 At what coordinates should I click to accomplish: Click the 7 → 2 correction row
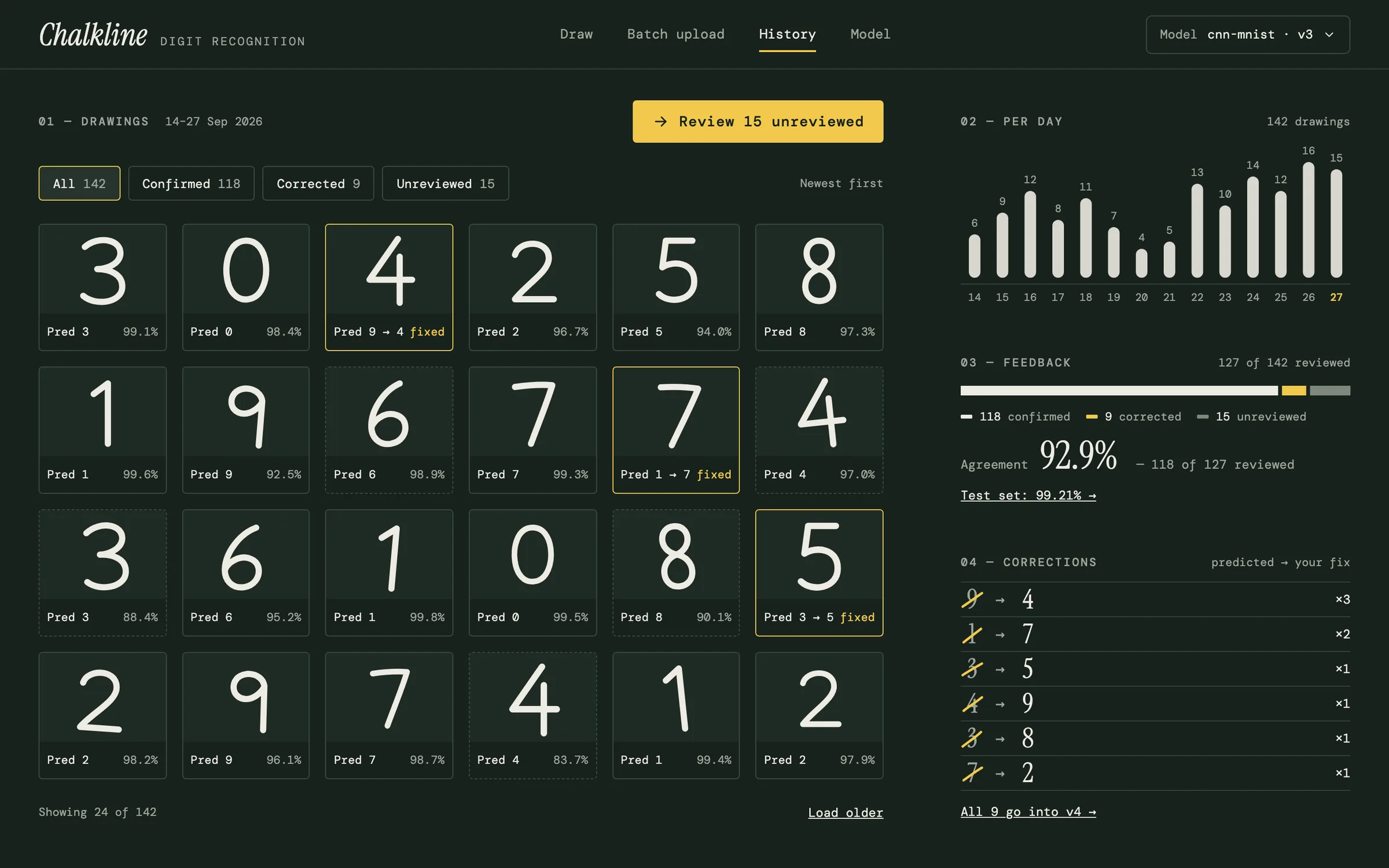tap(1155, 773)
